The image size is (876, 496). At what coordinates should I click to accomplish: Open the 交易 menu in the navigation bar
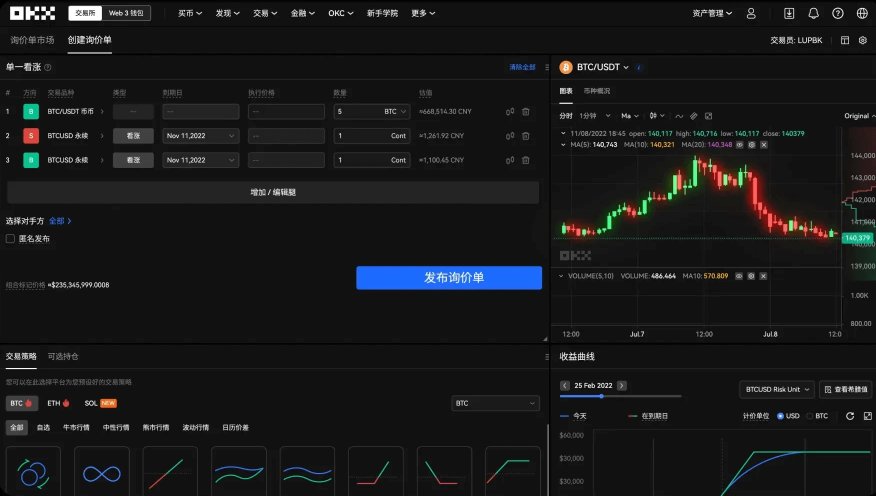tap(264, 14)
